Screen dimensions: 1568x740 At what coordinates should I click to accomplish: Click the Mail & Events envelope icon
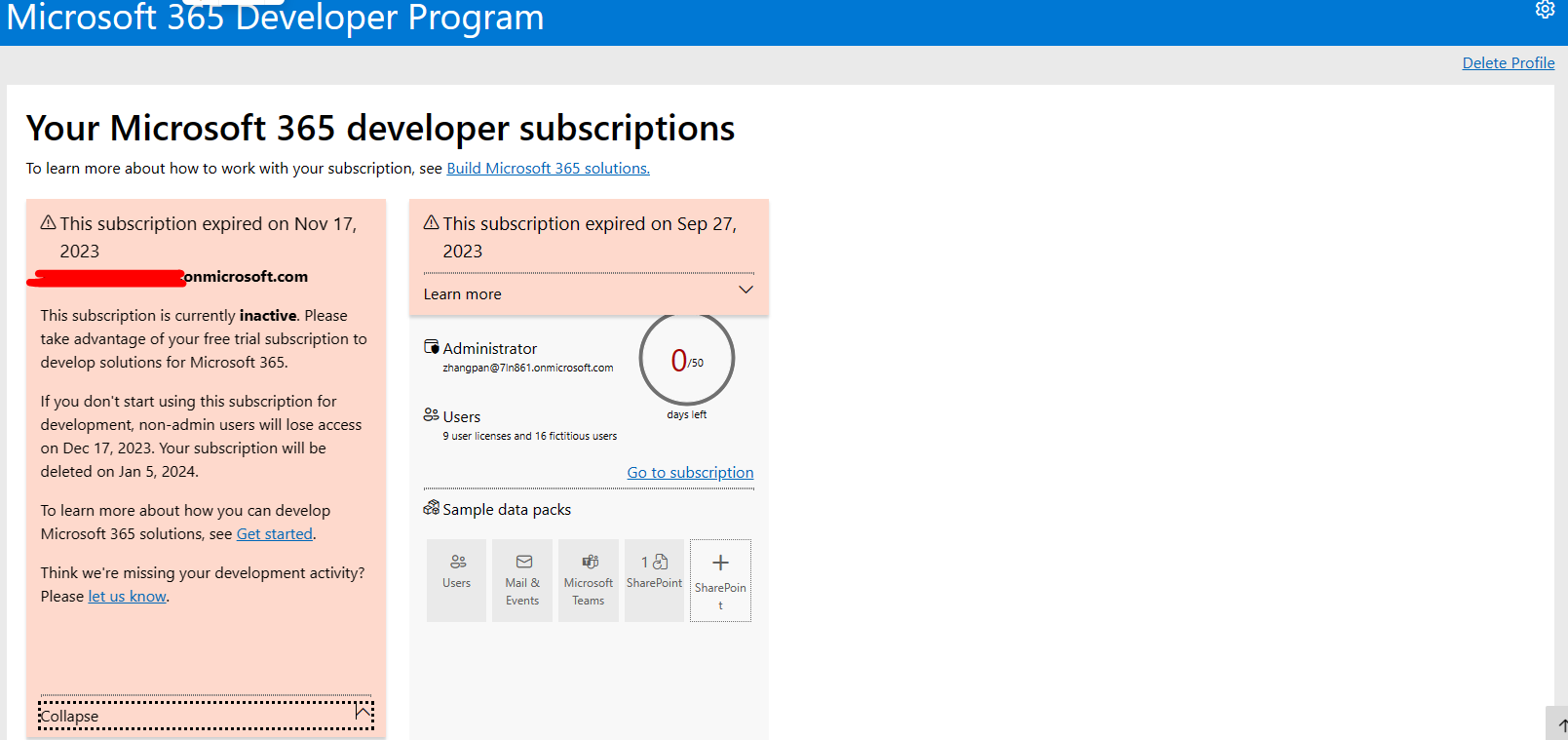(524, 562)
